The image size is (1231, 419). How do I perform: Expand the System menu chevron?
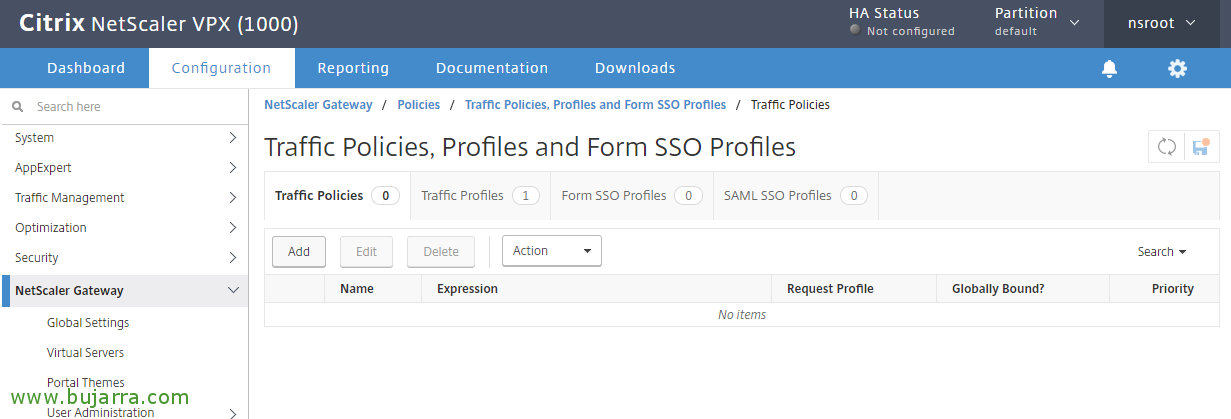pos(233,138)
